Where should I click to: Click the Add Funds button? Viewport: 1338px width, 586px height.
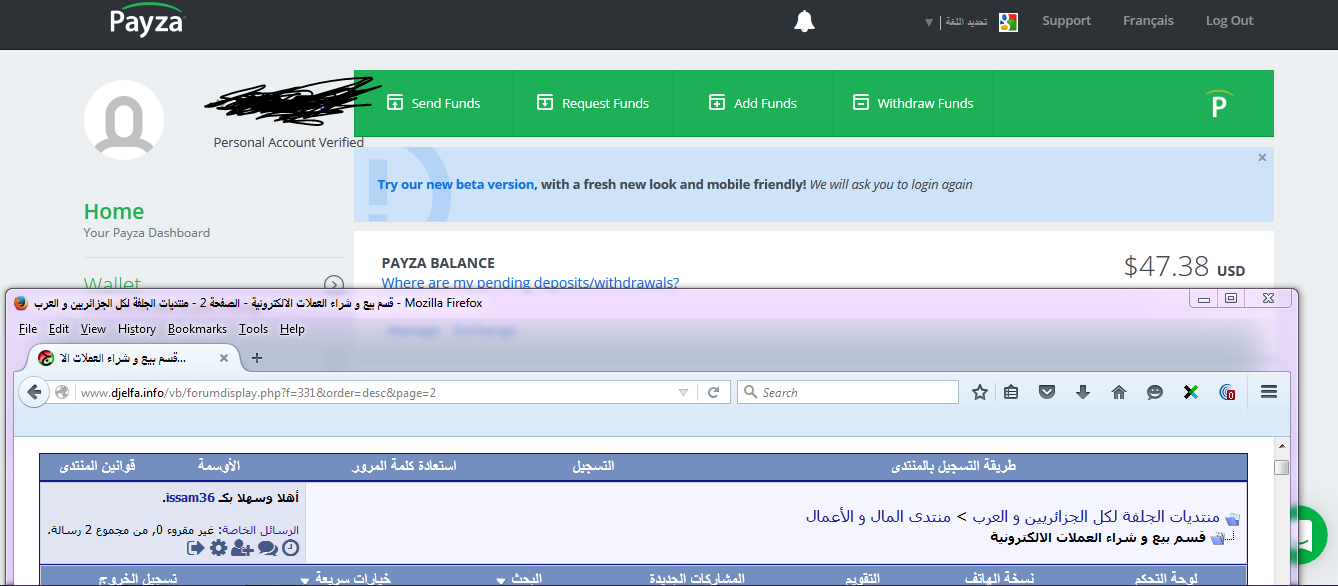coord(754,103)
